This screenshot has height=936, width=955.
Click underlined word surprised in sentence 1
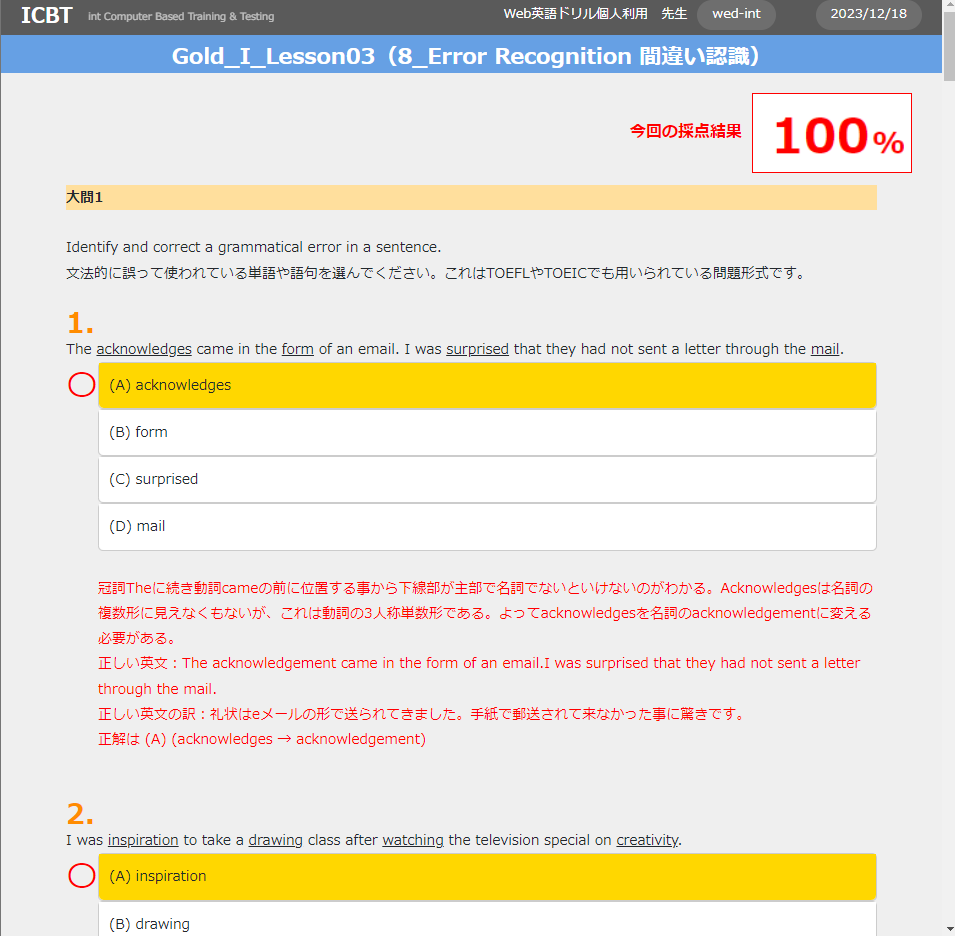(x=477, y=349)
